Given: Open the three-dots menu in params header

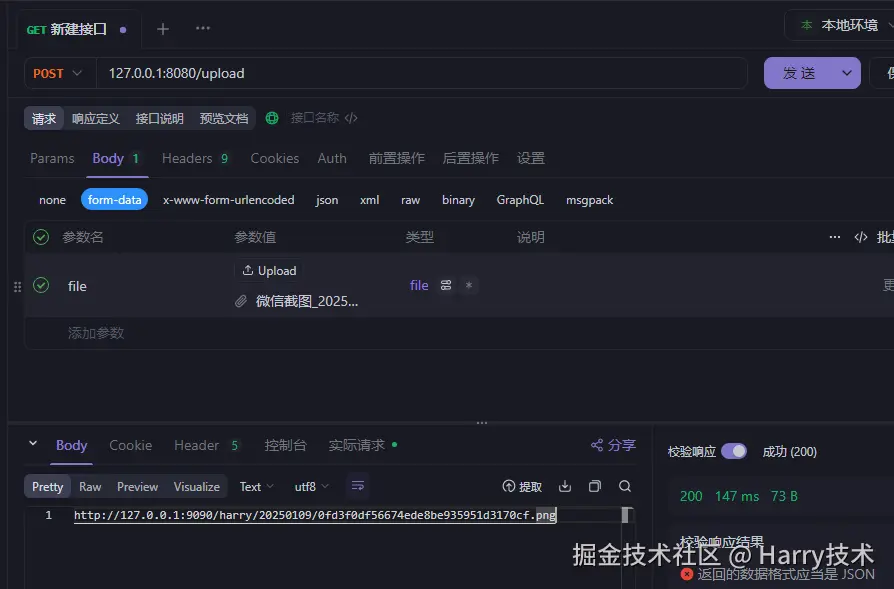Looking at the screenshot, I should 835,237.
